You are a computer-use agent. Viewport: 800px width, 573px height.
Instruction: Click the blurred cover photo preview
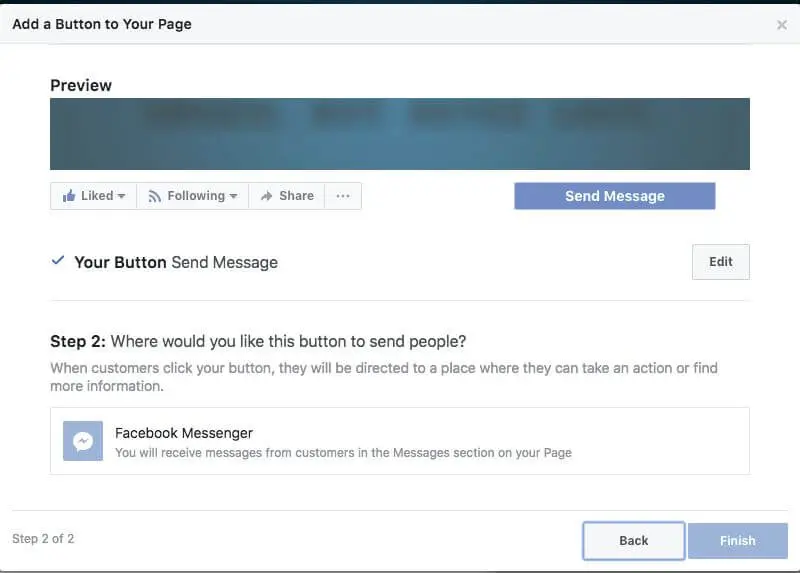pyautogui.click(x=399, y=134)
